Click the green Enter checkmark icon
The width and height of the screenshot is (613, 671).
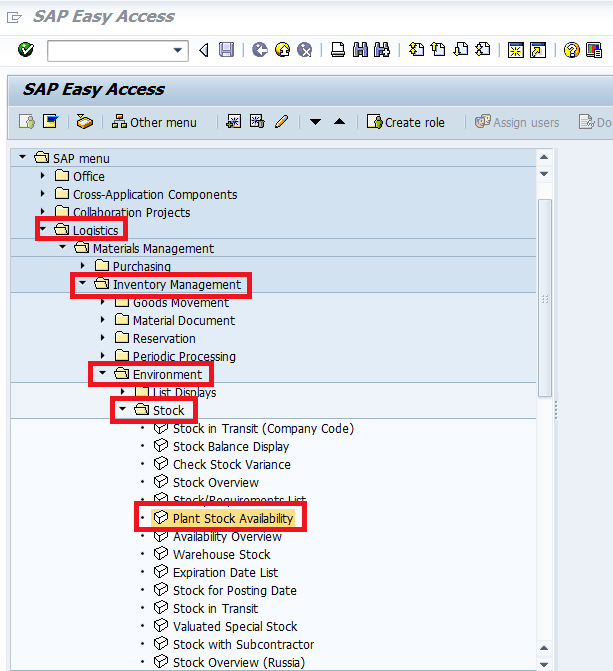click(26, 50)
